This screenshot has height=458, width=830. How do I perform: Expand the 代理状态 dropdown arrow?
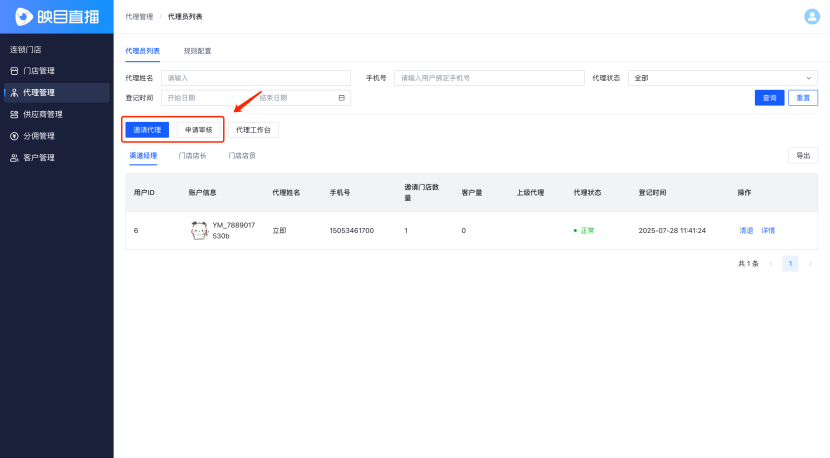click(x=808, y=78)
